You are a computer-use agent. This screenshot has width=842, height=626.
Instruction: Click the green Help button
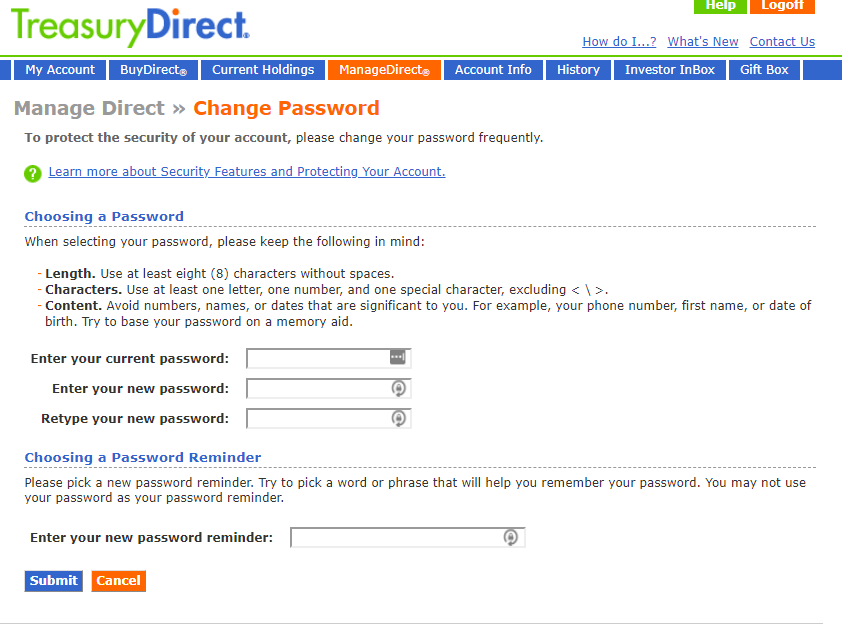(720, 6)
